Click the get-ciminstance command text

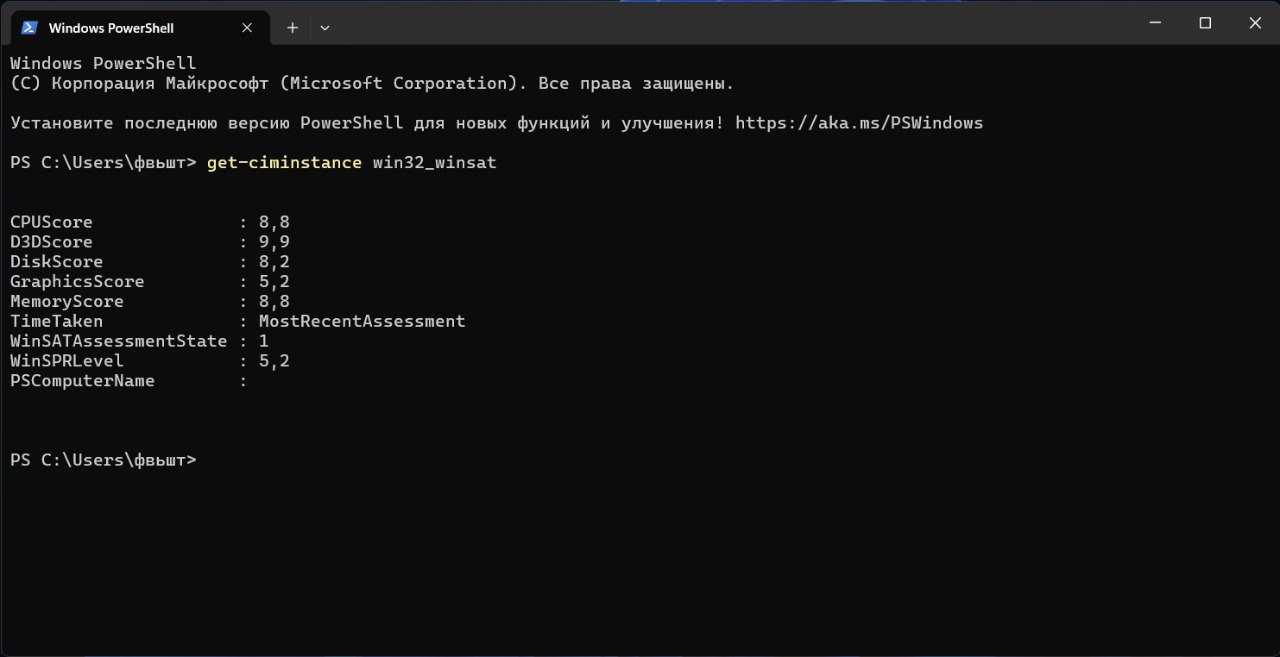pyautogui.click(x=284, y=162)
